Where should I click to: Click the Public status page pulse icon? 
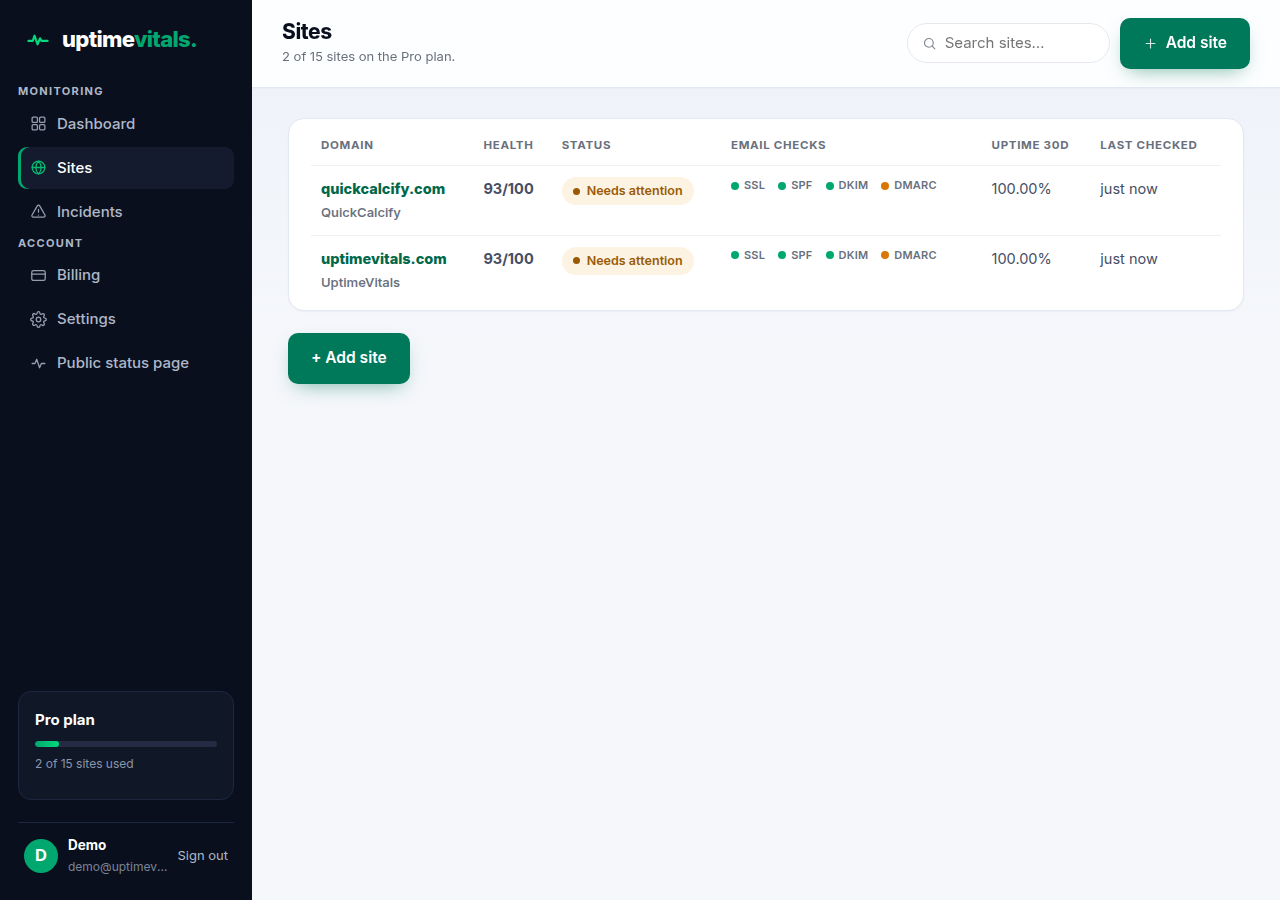39,363
